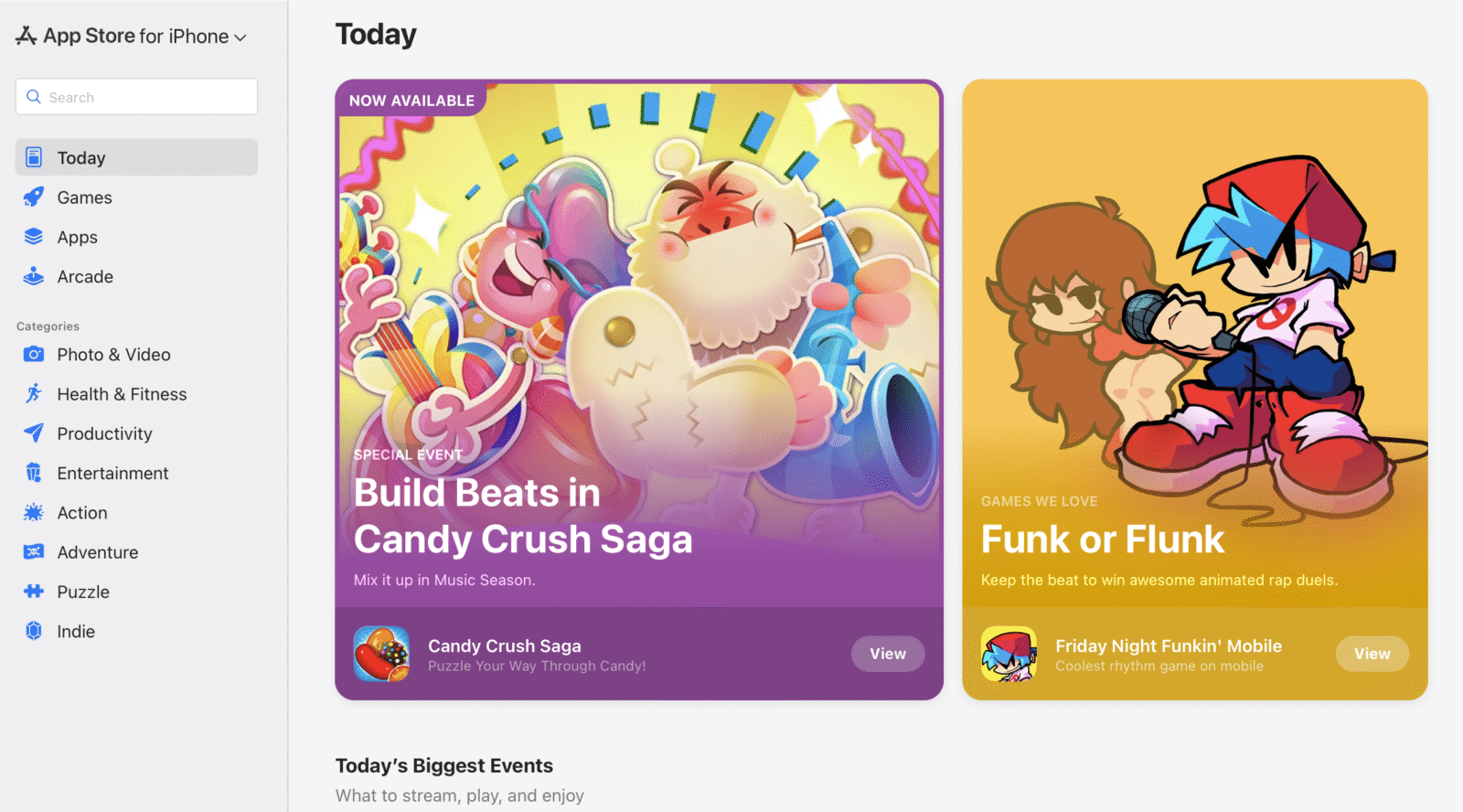Select the Today sidebar item
Image resolution: width=1463 pixels, height=812 pixels.
coord(136,157)
